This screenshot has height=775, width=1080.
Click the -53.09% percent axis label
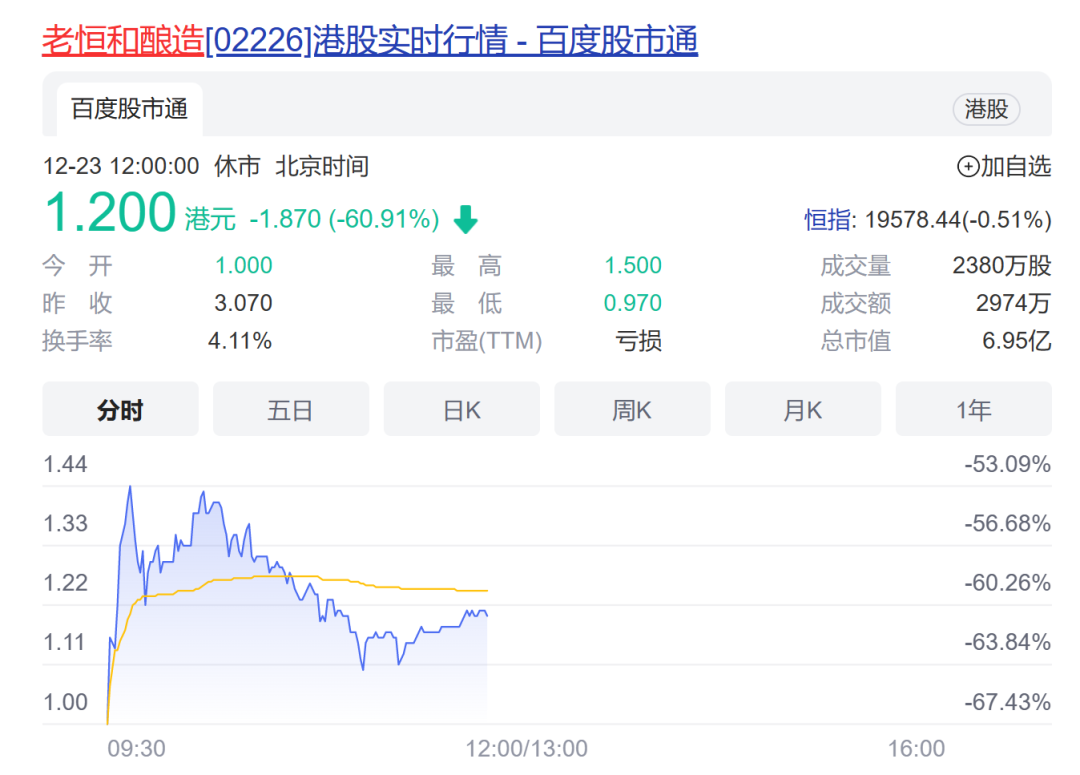1008,464
